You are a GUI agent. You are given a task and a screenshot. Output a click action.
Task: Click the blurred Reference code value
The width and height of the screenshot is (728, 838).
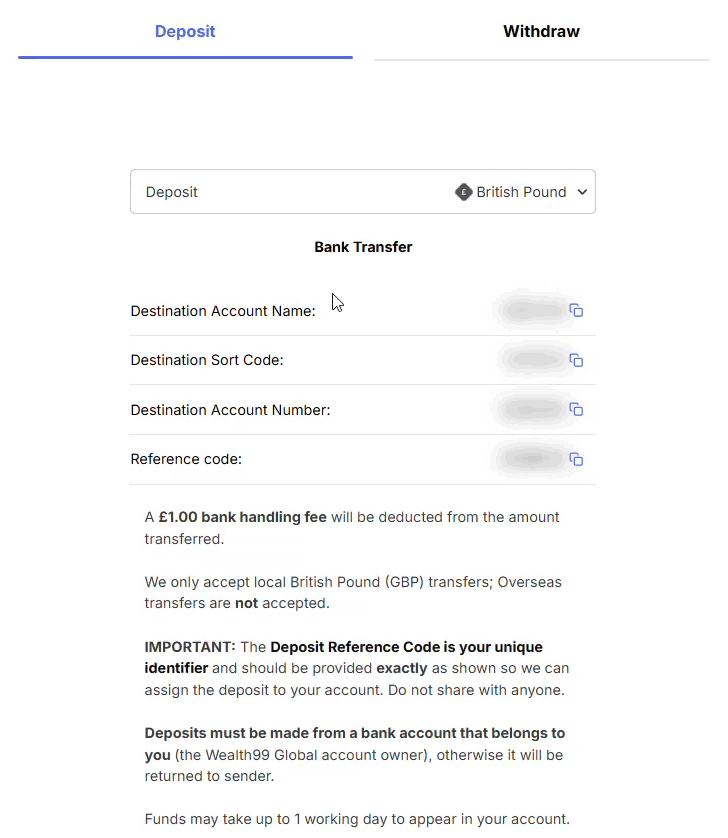531,459
